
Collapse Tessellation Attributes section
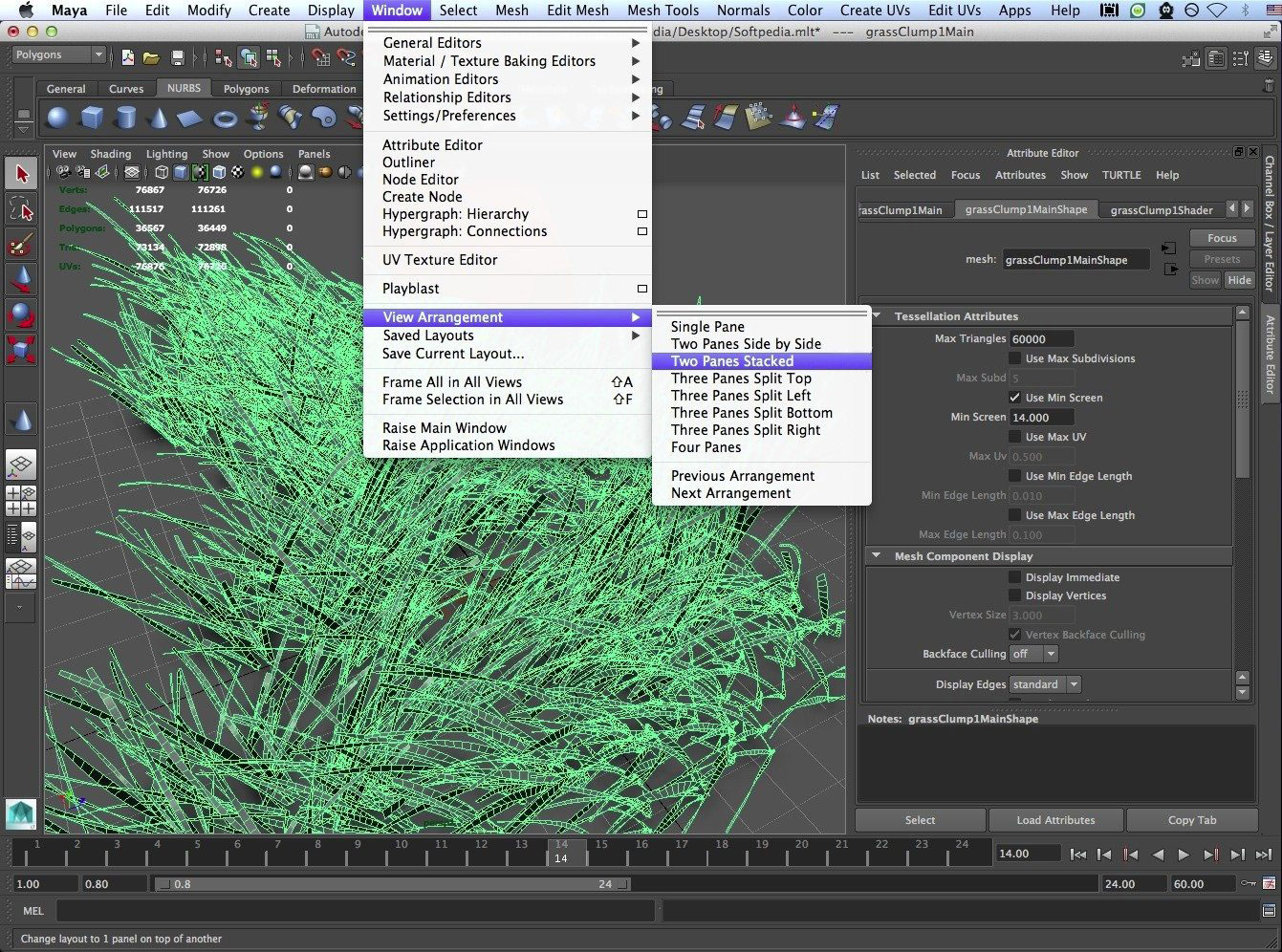point(877,315)
